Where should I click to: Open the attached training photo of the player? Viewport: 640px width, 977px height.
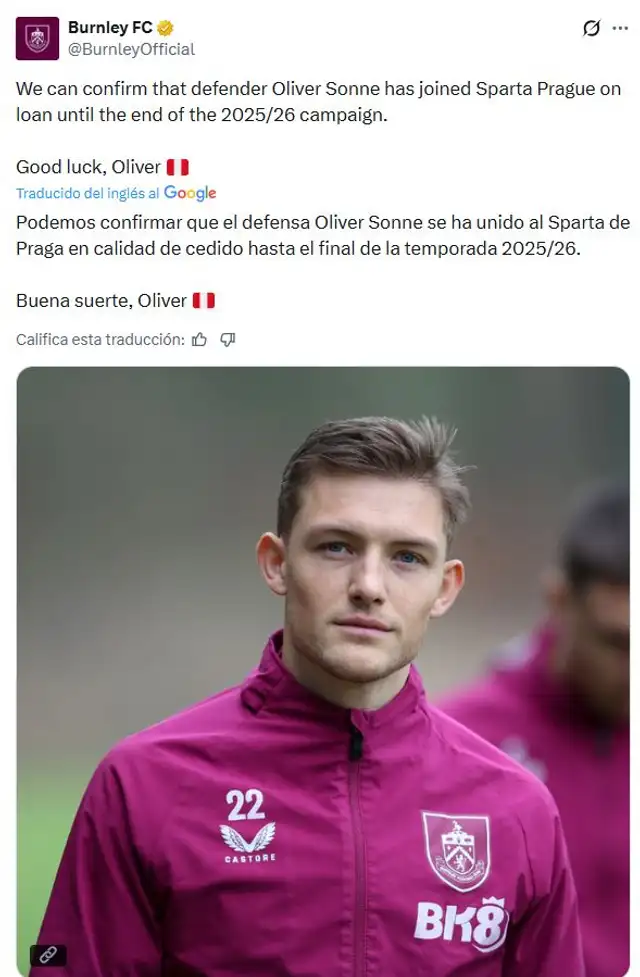(323, 600)
